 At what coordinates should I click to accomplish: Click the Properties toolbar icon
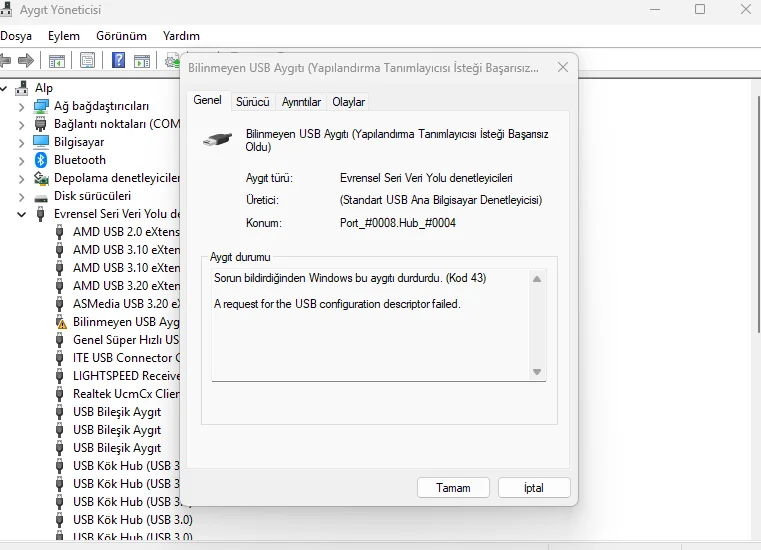click(x=87, y=61)
